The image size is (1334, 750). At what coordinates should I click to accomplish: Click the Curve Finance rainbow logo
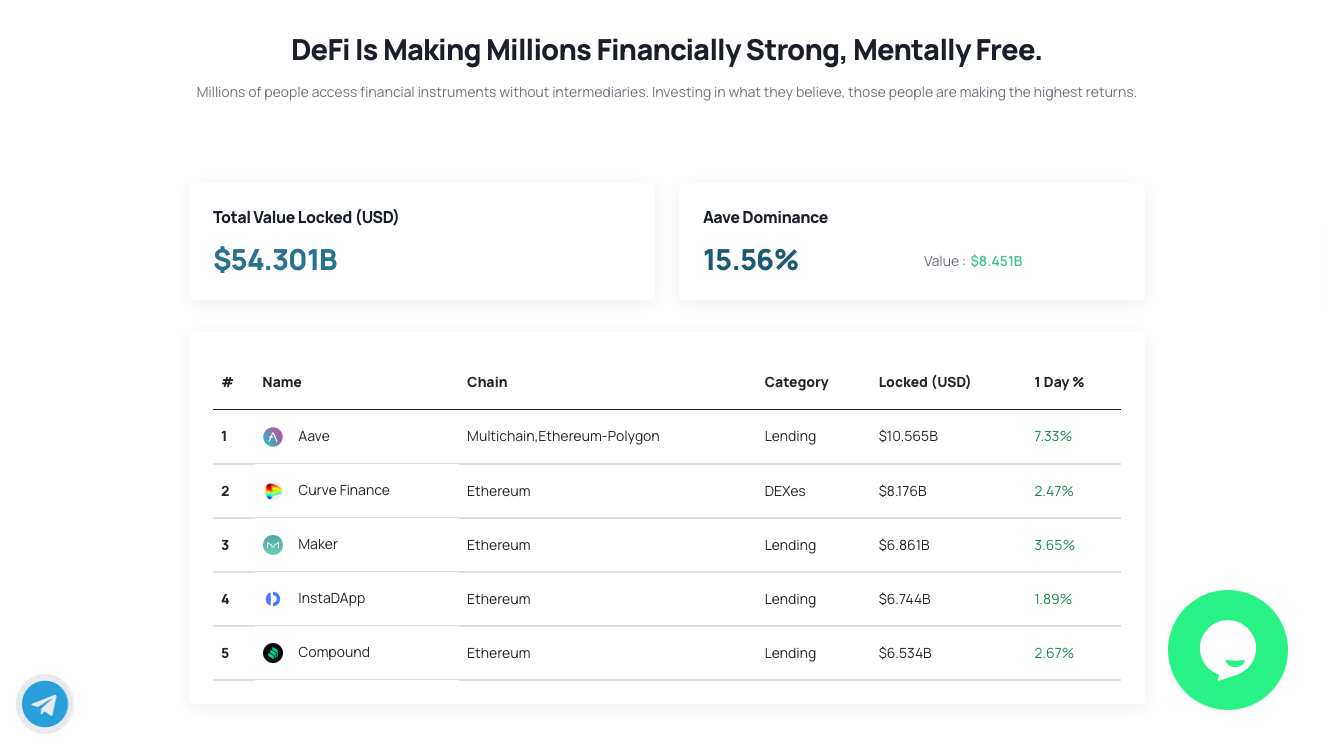coord(273,491)
